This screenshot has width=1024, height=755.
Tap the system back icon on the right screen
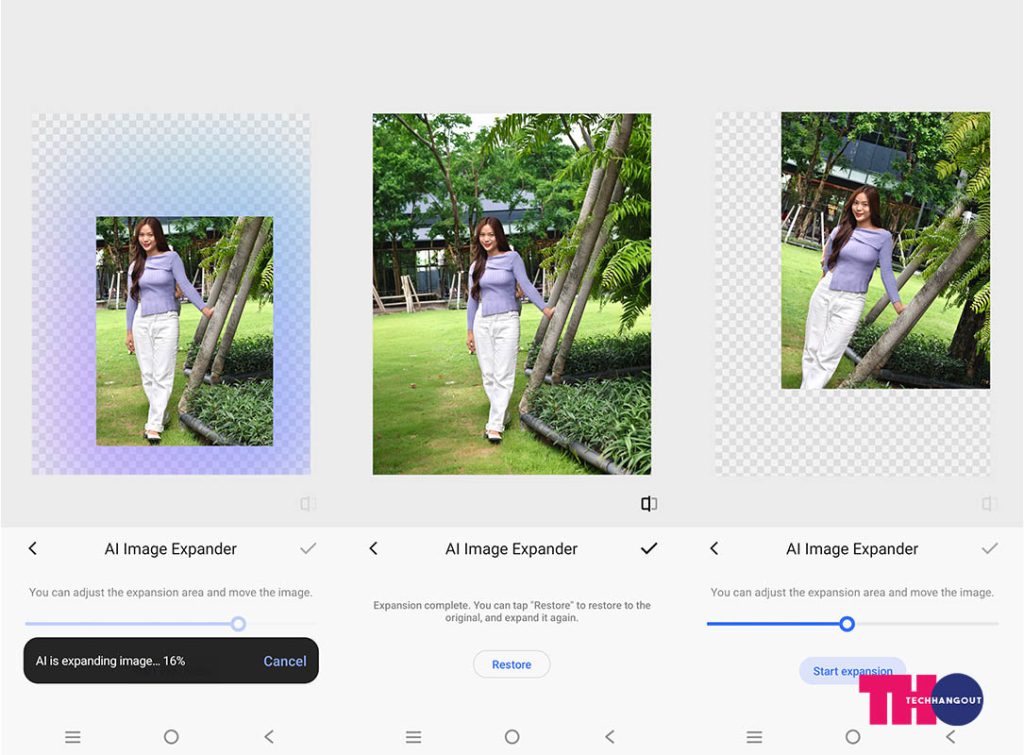point(951,737)
